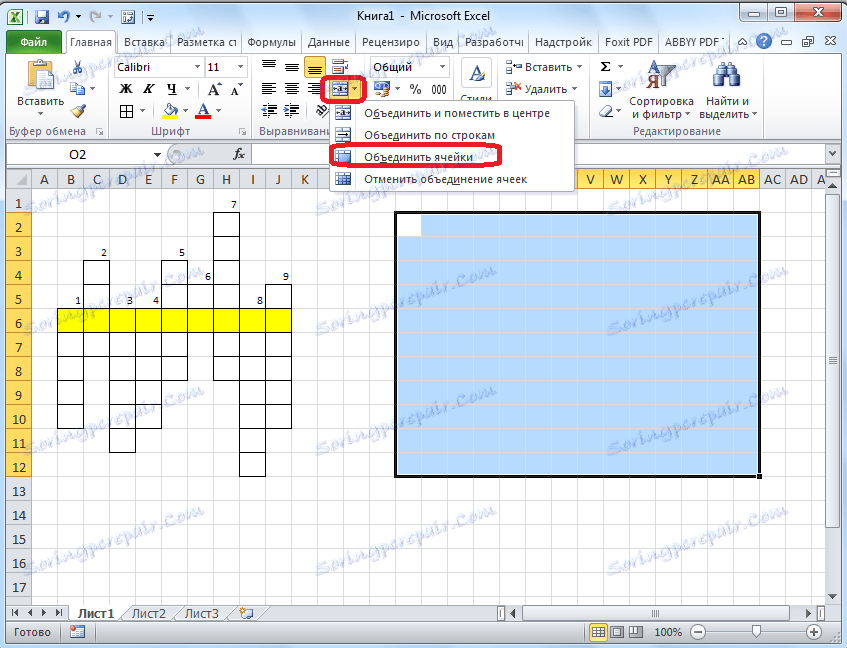The height and width of the screenshot is (648, 847).
Task: Click the Clear eraser icon
Action: (x=606, y=112)
